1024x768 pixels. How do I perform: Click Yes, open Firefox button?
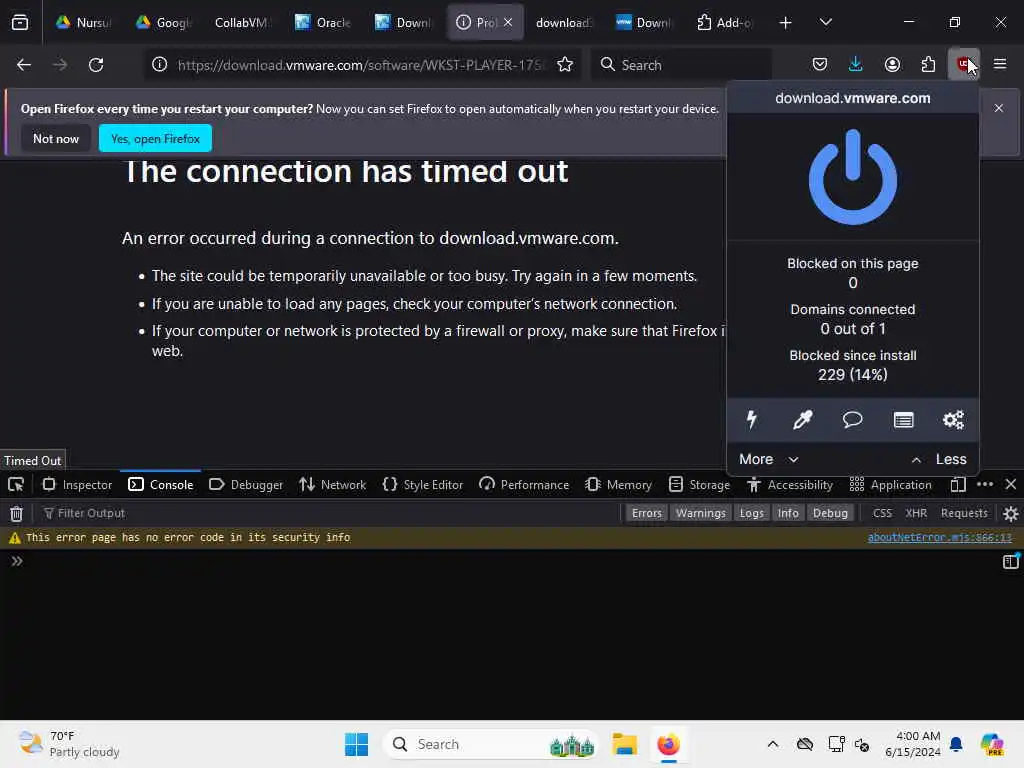coord(155,138)
